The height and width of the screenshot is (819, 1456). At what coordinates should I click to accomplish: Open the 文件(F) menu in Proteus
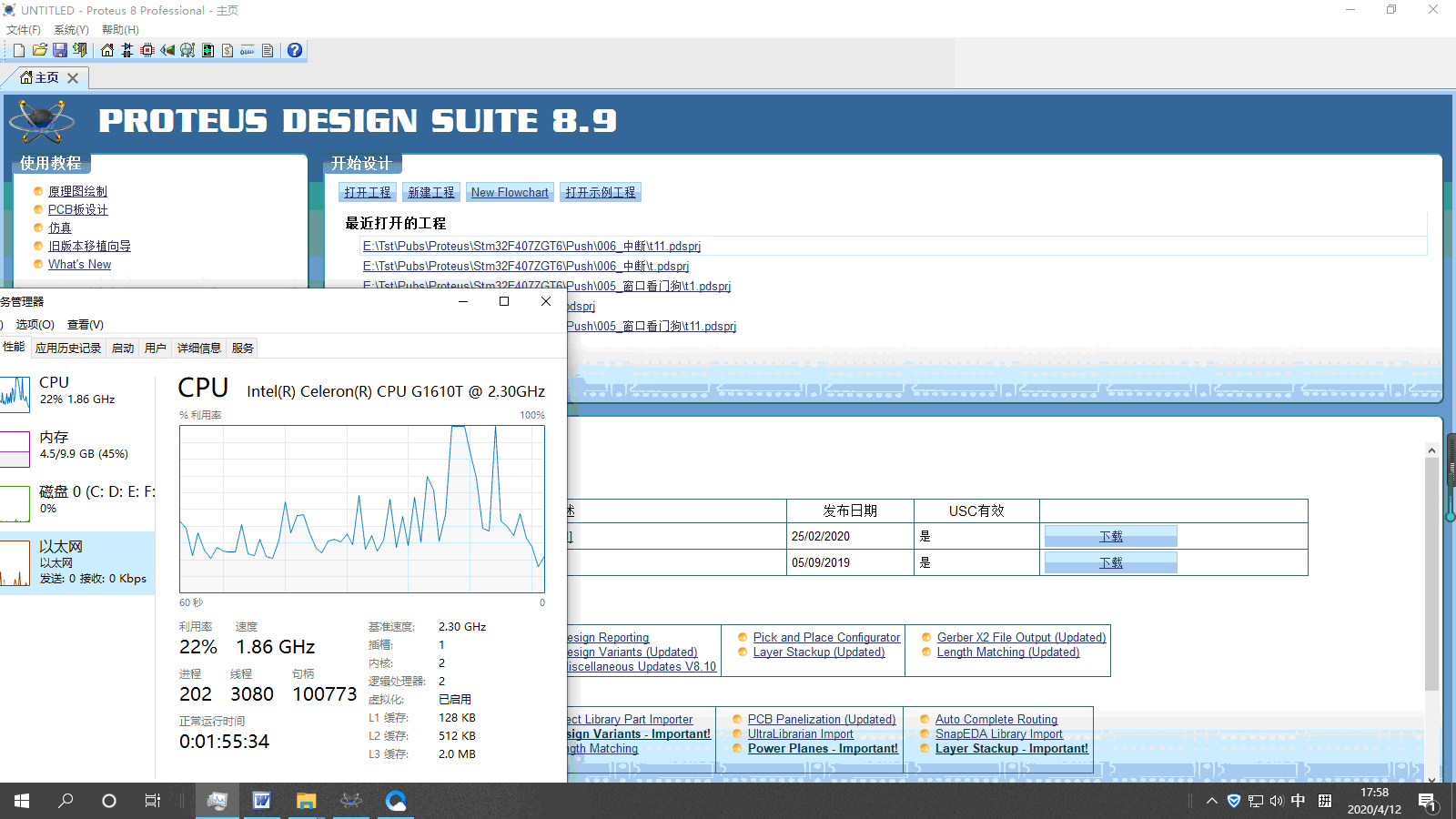pyautogui.click(x=24, y=30)
